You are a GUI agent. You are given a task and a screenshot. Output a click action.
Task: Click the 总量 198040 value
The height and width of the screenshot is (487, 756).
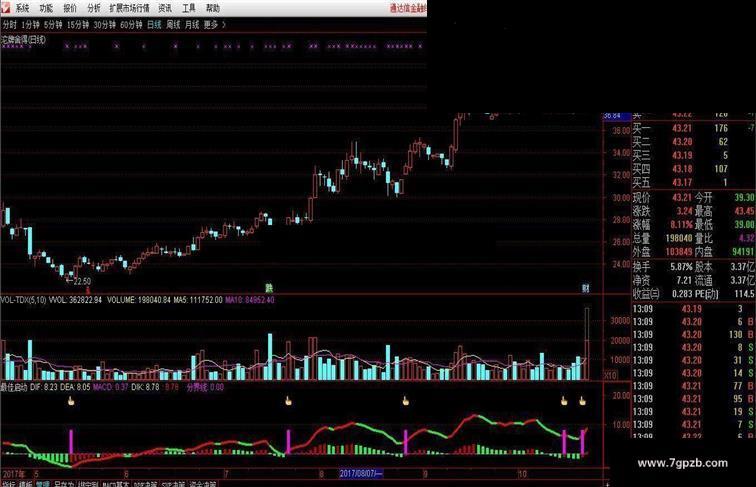click(x=679, y=238)
